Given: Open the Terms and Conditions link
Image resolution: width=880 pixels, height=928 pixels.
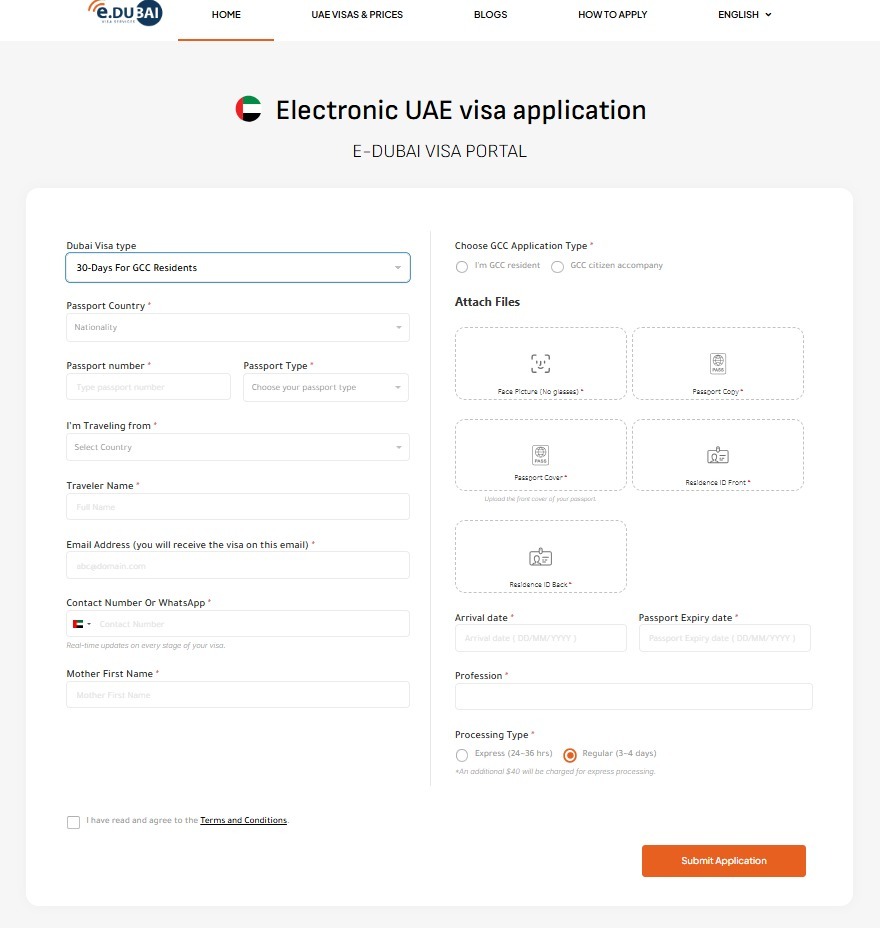Looking at the screenshot, I should pyautogui.click(x=243, y=820).
